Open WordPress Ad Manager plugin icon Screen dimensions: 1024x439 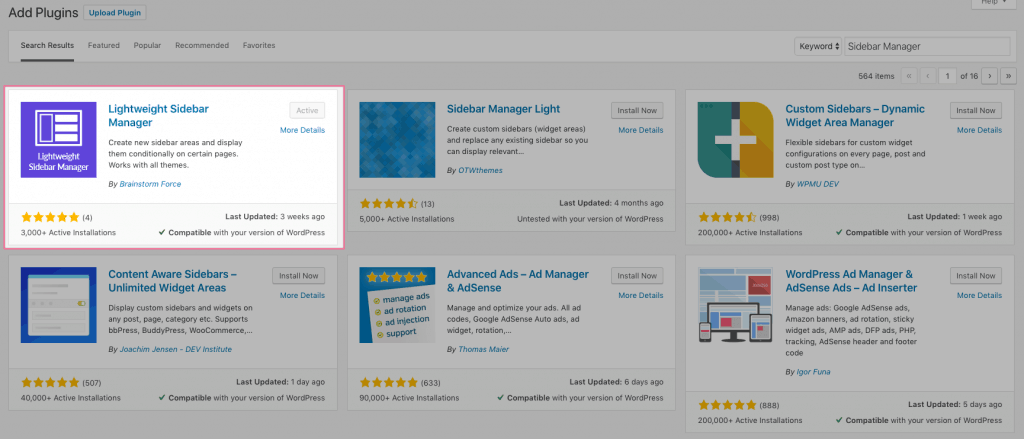coord(735,305)
